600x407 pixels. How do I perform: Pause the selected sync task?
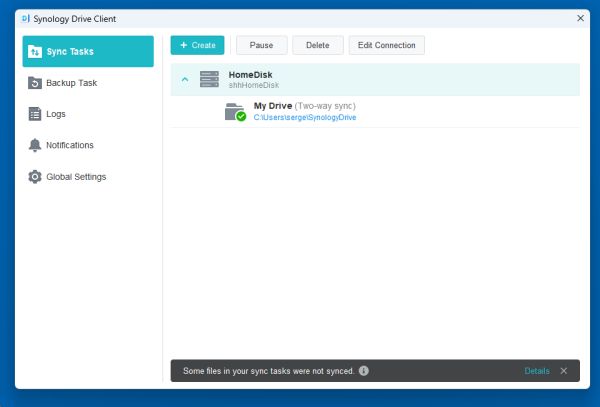point(261,45)
